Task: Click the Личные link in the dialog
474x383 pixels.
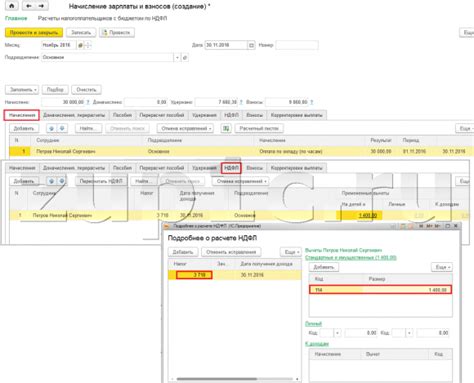Action: 314,324
